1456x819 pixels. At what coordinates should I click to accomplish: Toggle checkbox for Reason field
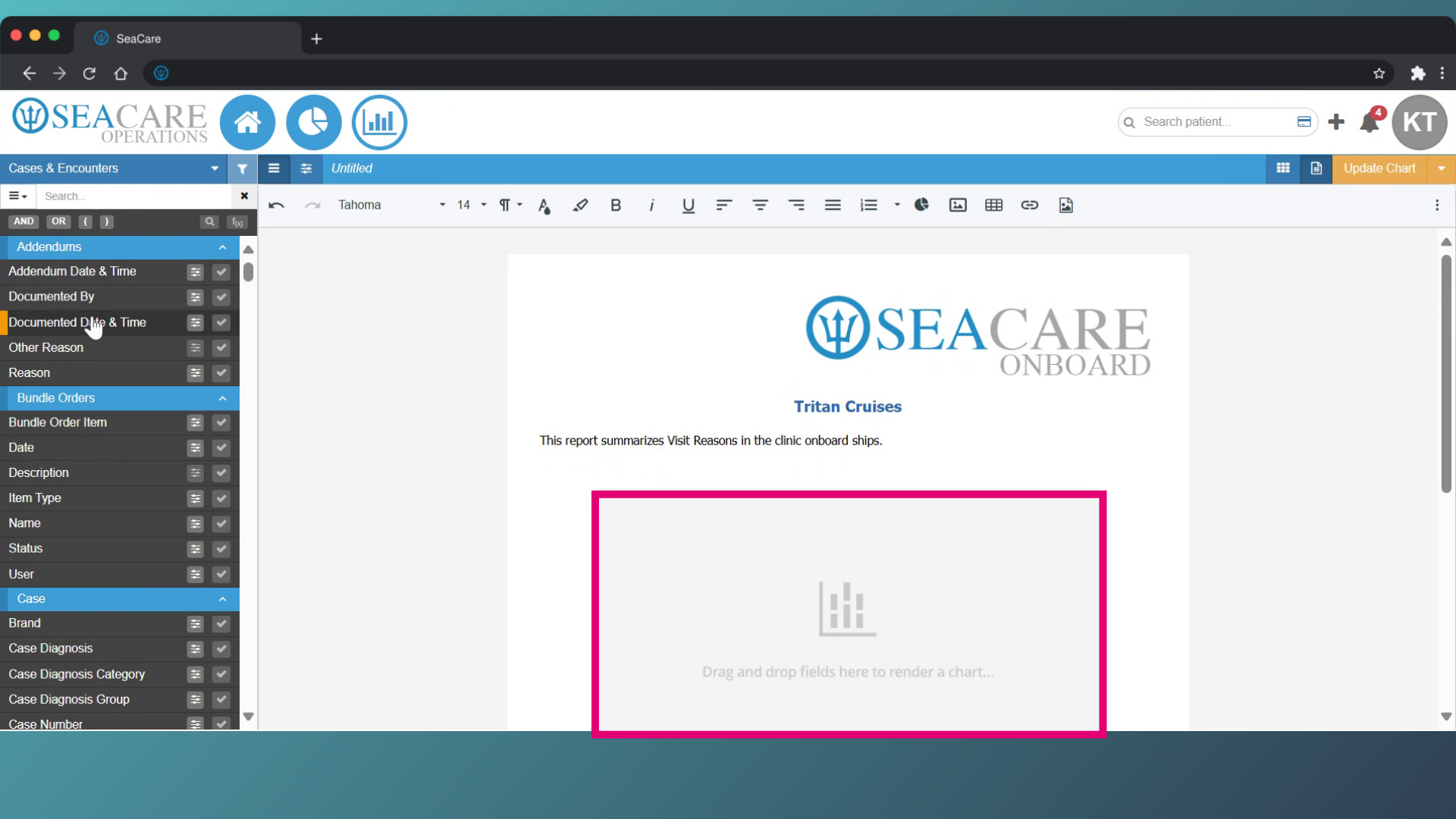[221, 373]
